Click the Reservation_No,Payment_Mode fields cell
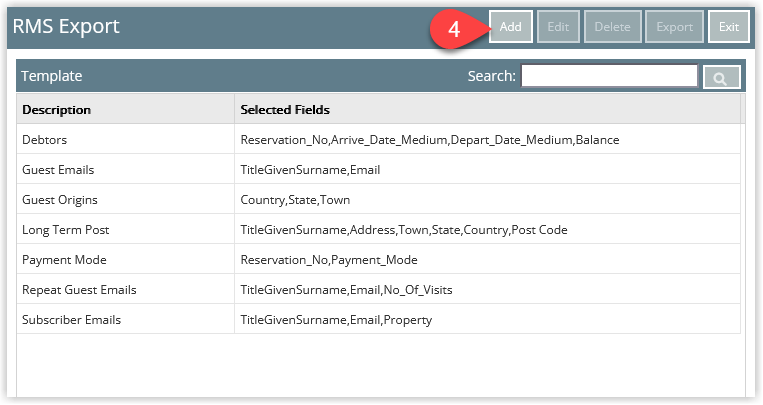 [488, 259]
